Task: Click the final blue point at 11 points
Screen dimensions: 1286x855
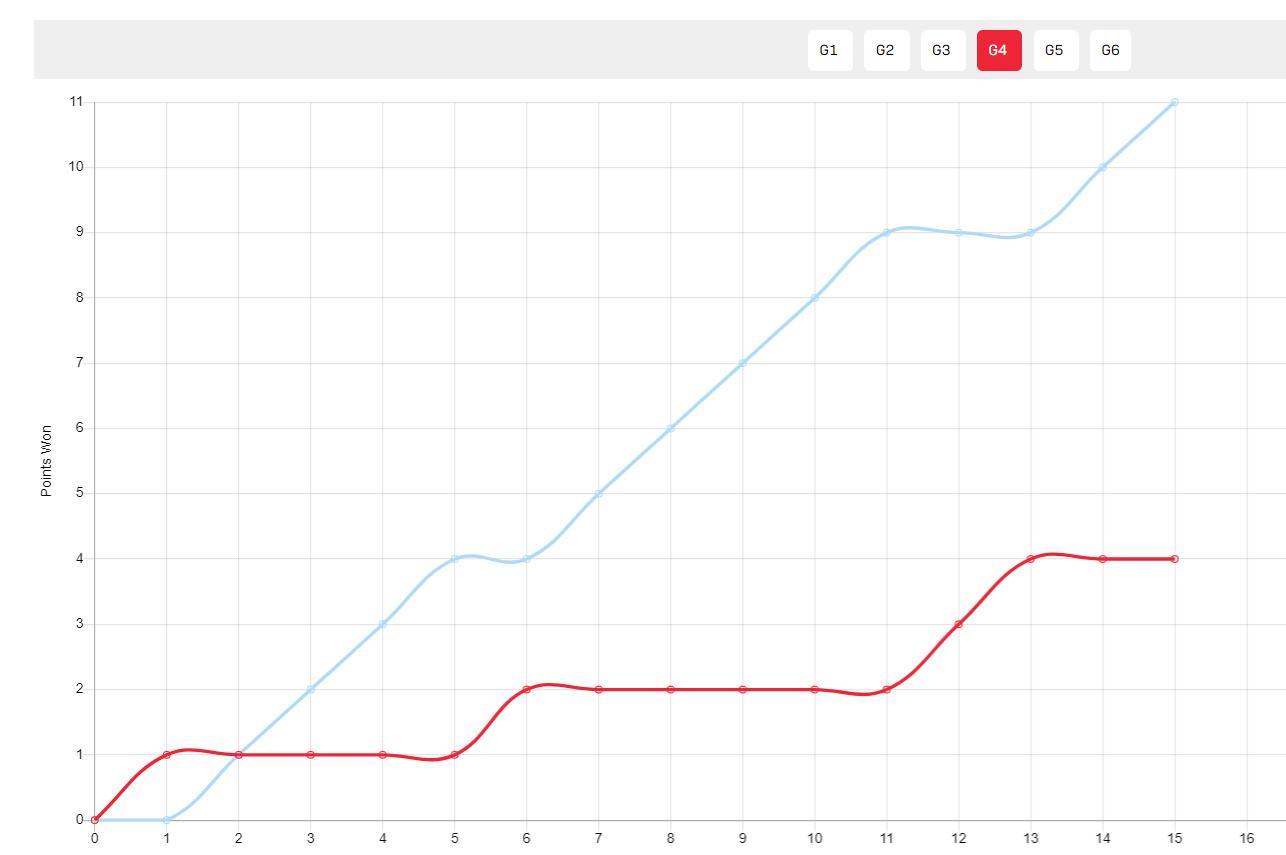Action: pyautogui.click(x=1174, y=102)
